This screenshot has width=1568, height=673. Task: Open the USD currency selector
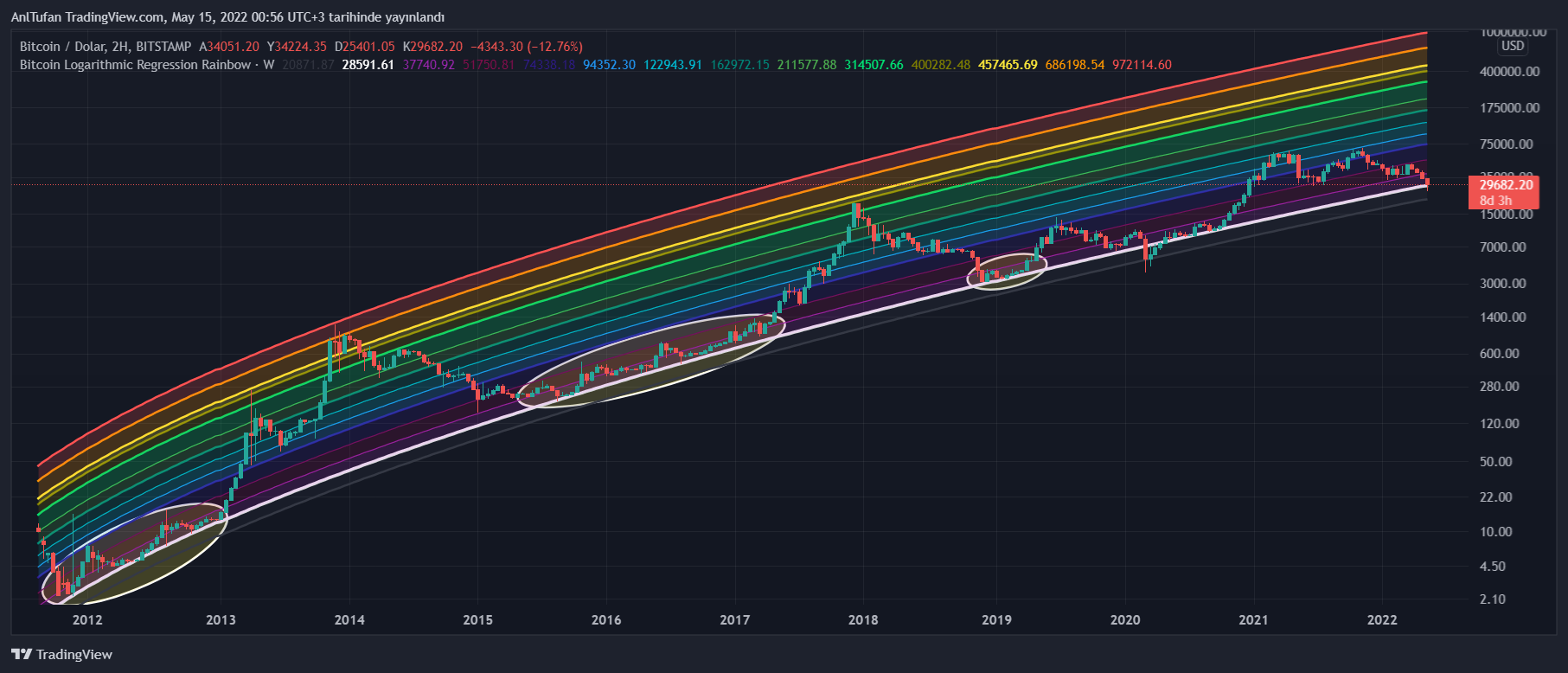1513,46
